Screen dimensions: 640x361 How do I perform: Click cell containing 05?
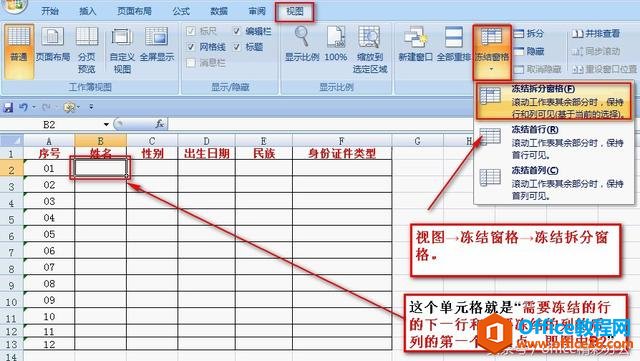(49, 234)
